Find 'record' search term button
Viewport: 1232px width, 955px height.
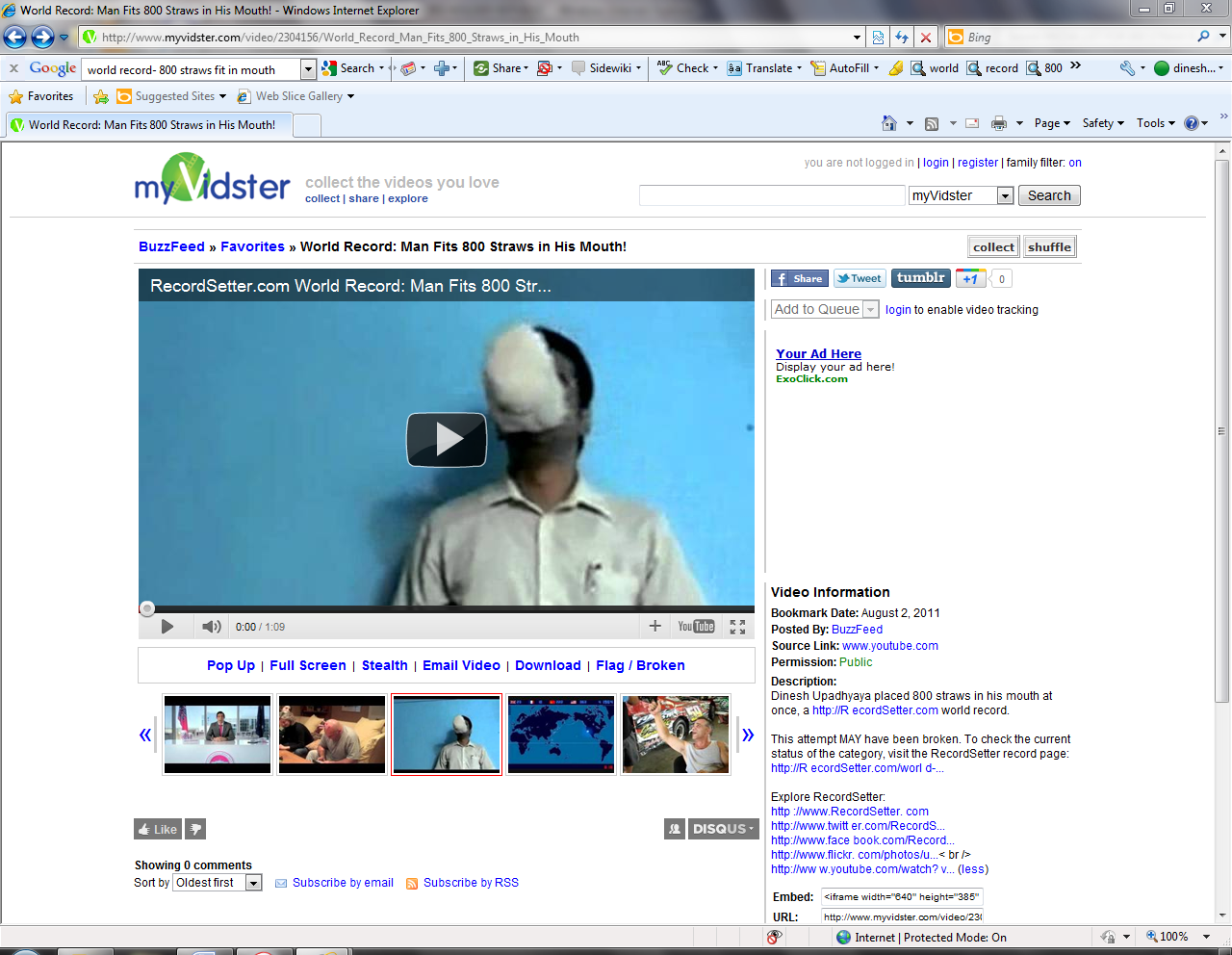pyautogui.click(x=992, y=68)
